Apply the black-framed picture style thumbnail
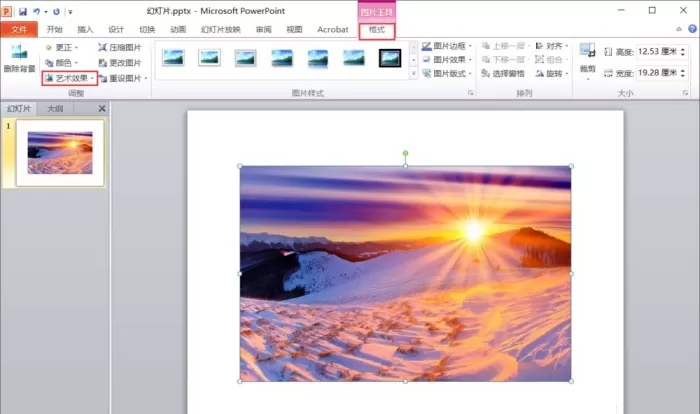The height and width of the screenshot is (414, 700). tap(390, 58)
